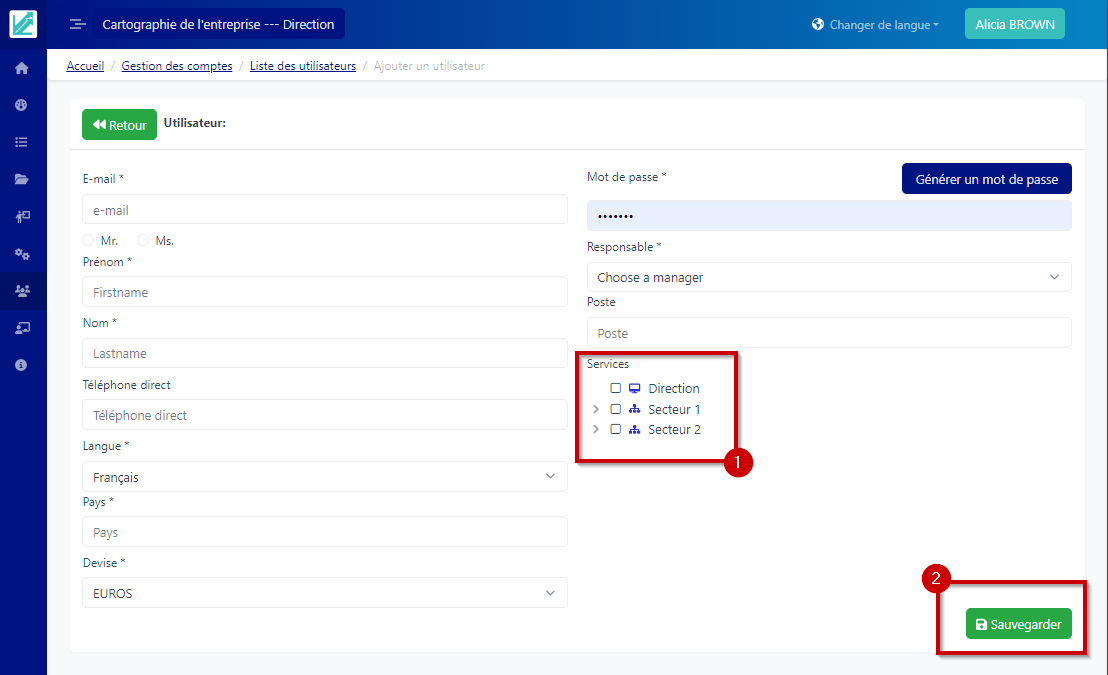Click the home icon in the sidebar

click(x=21, y=68)
